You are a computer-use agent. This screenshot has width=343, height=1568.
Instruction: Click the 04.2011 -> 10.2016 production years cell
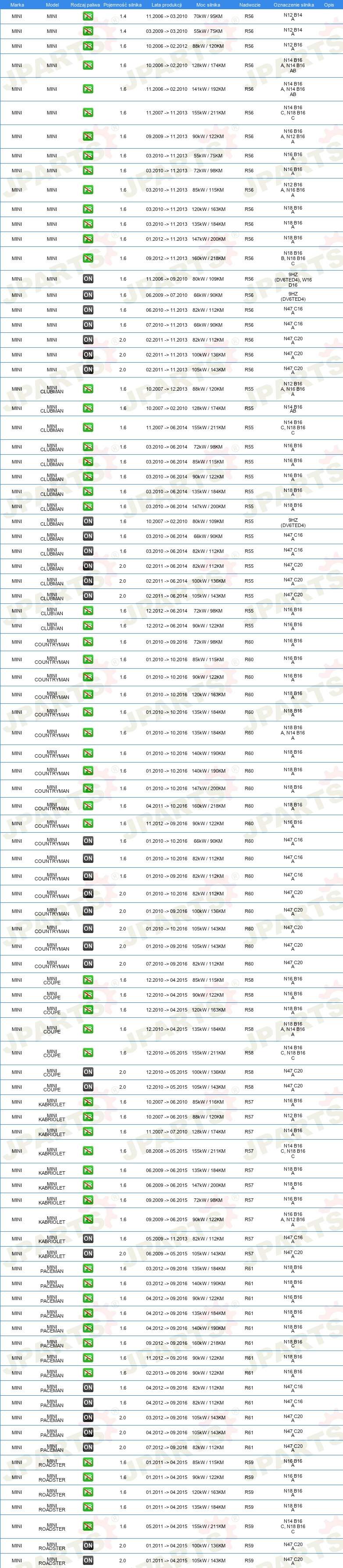coord(167,806)
